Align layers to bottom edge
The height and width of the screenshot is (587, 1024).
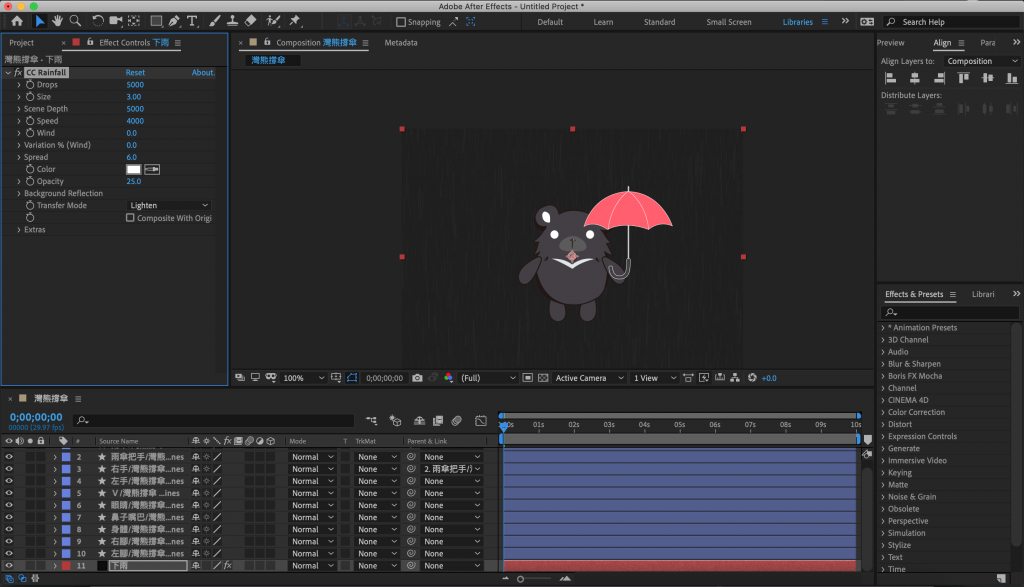pyautogui.click(x=1012, y=78)
